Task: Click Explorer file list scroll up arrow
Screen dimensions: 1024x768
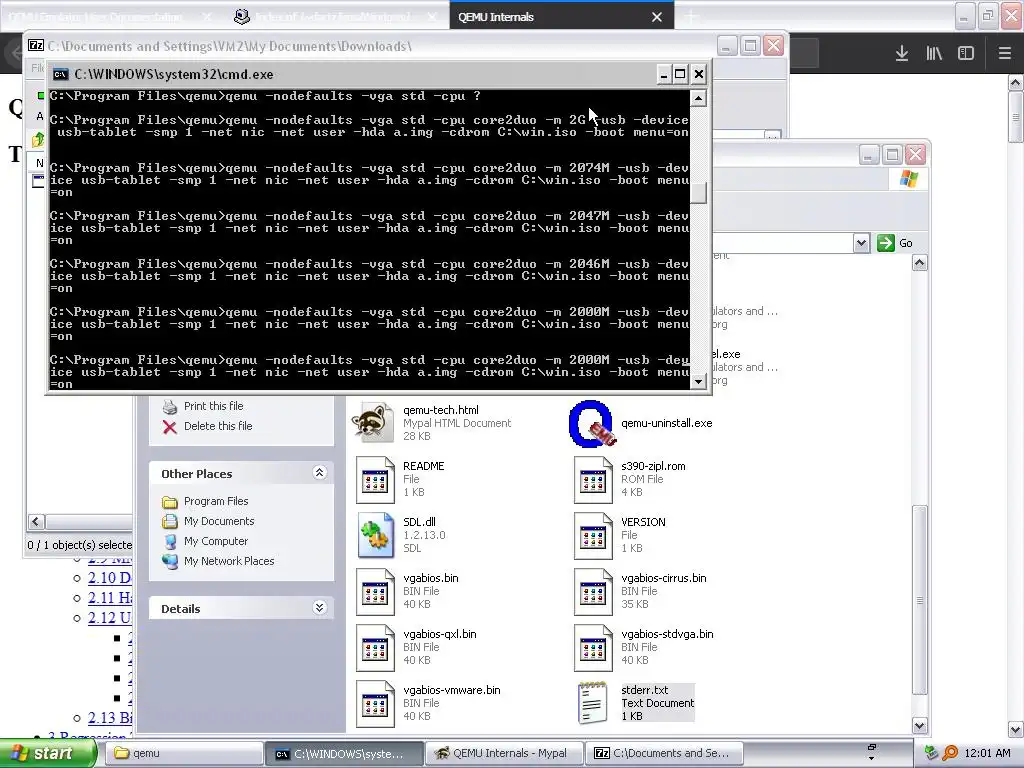Action: click(x=920, y=263)
